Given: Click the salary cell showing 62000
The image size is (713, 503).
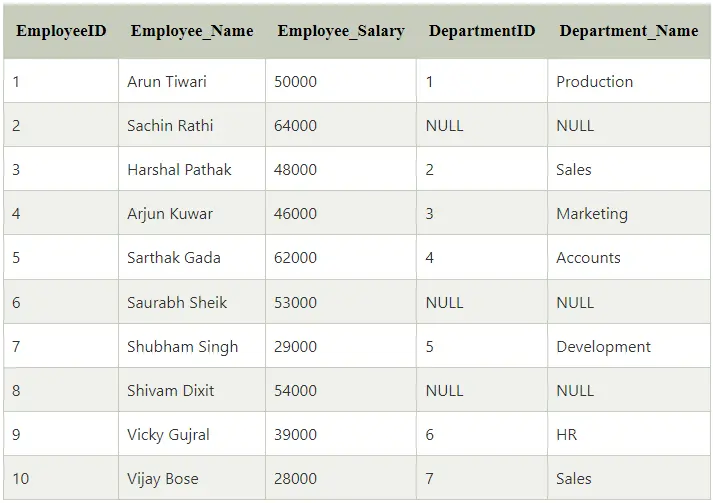Looking at the screenshot, I should (341, 257).
